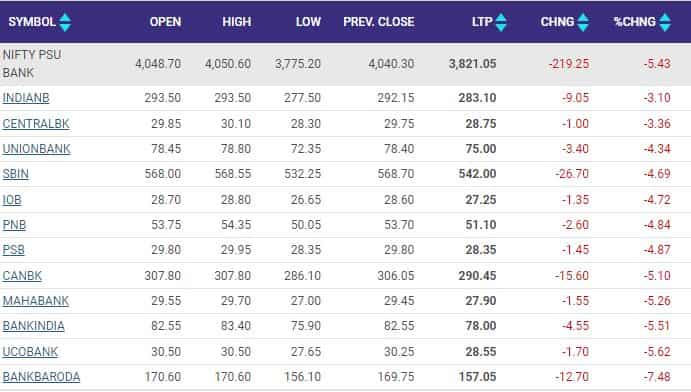Click the HIGH column header
Image resolution: width=691 pixels, height=392 pixels.
[237, 22]
